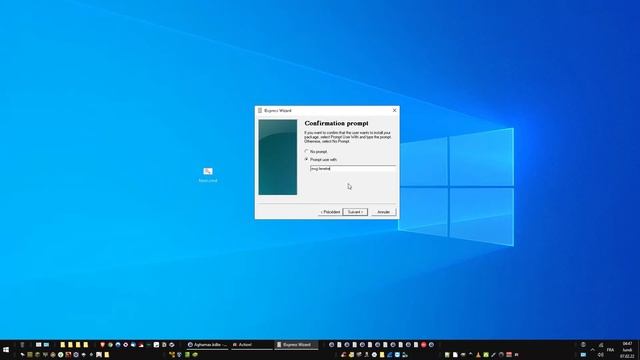Open the volume speaker tray icon
This screenshot has height=360, width=640.
pos(601,355)
